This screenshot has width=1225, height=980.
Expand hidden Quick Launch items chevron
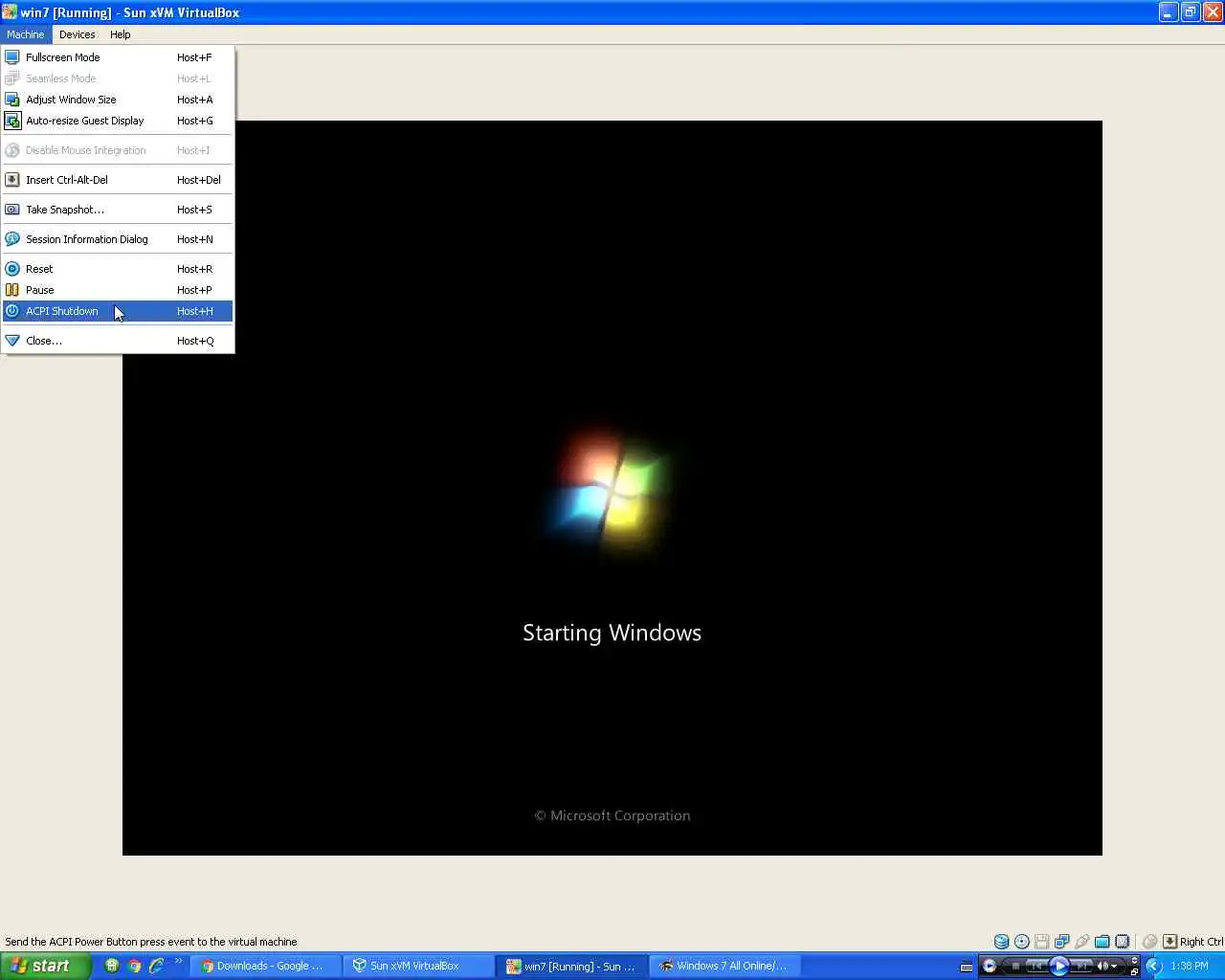pyautogui.click(x=178, y=961)
